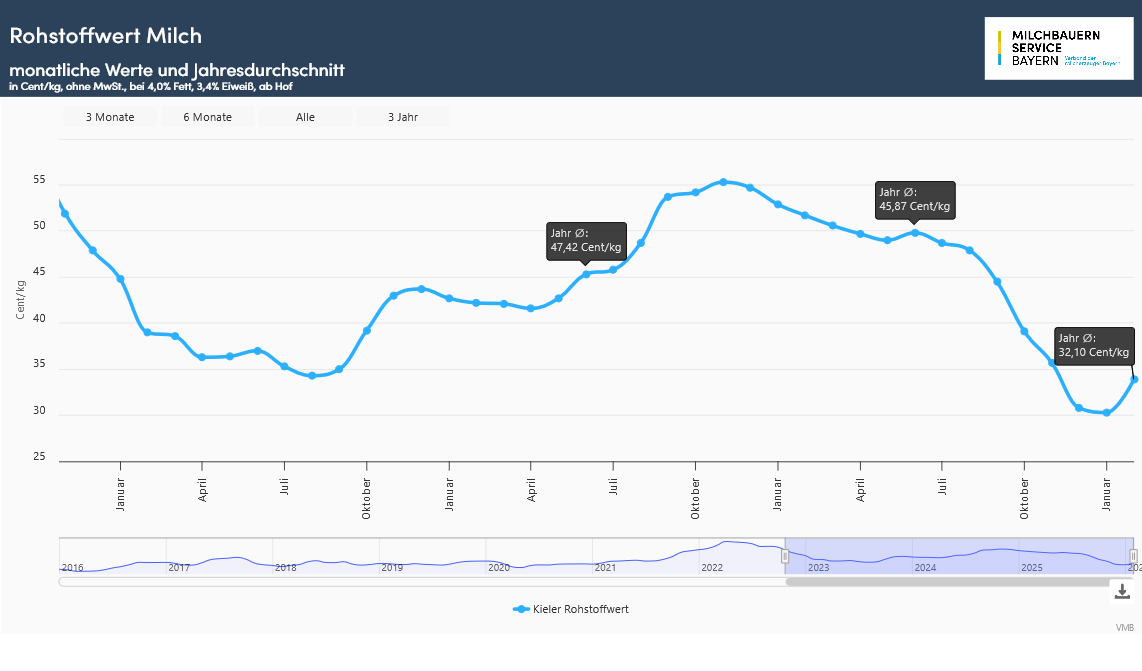Click the left navigator range handle

coord(785,556)
